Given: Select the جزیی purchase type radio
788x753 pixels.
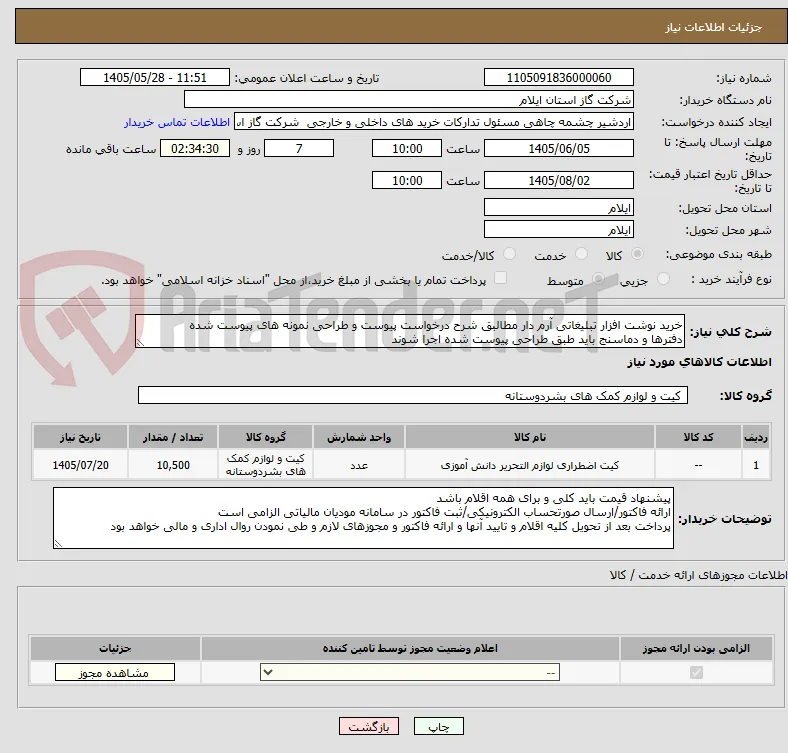Looking at the screenshot, I should coord(663,278).
